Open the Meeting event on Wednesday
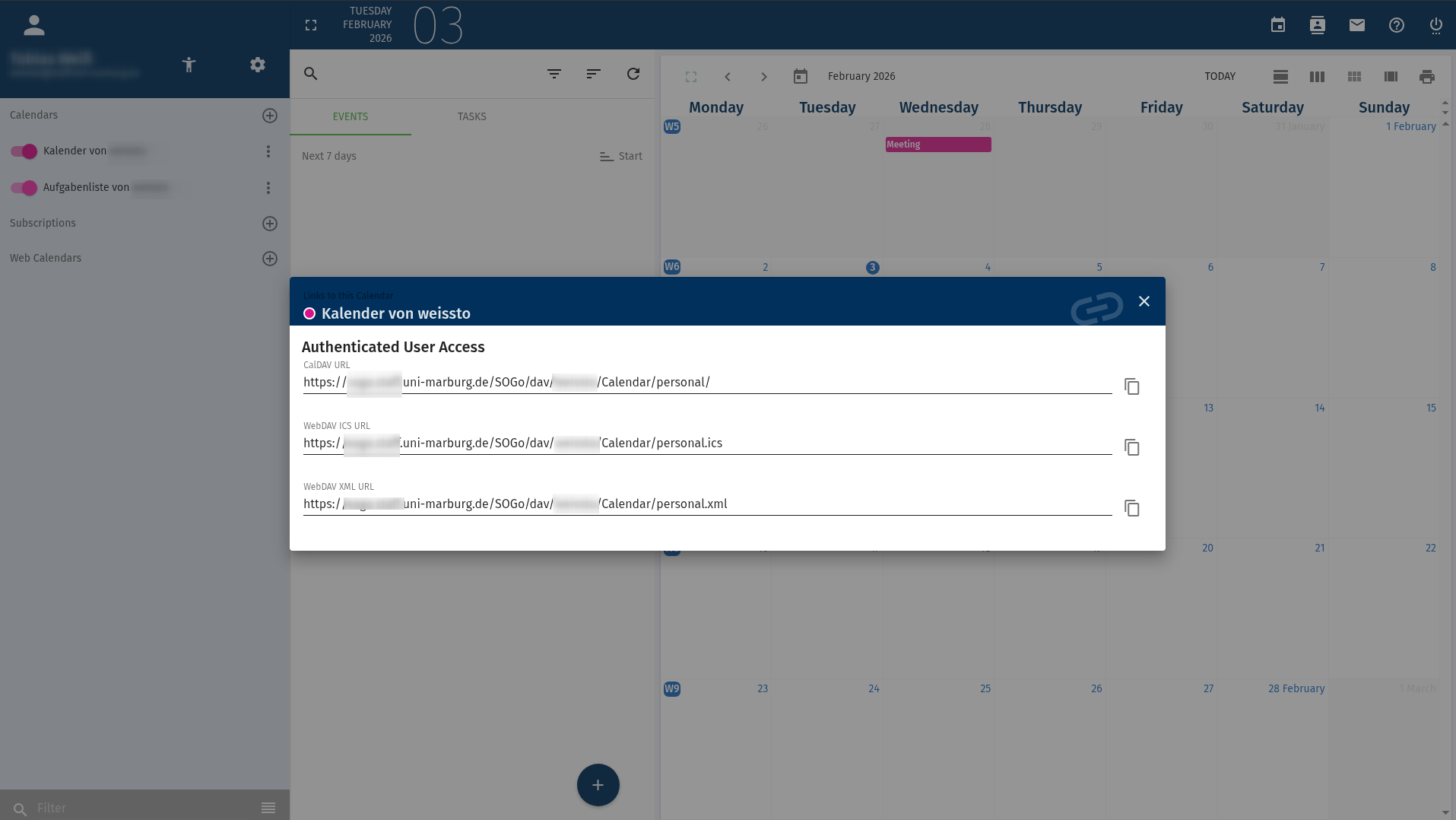The image size is (1456, 820). point(937,145)
